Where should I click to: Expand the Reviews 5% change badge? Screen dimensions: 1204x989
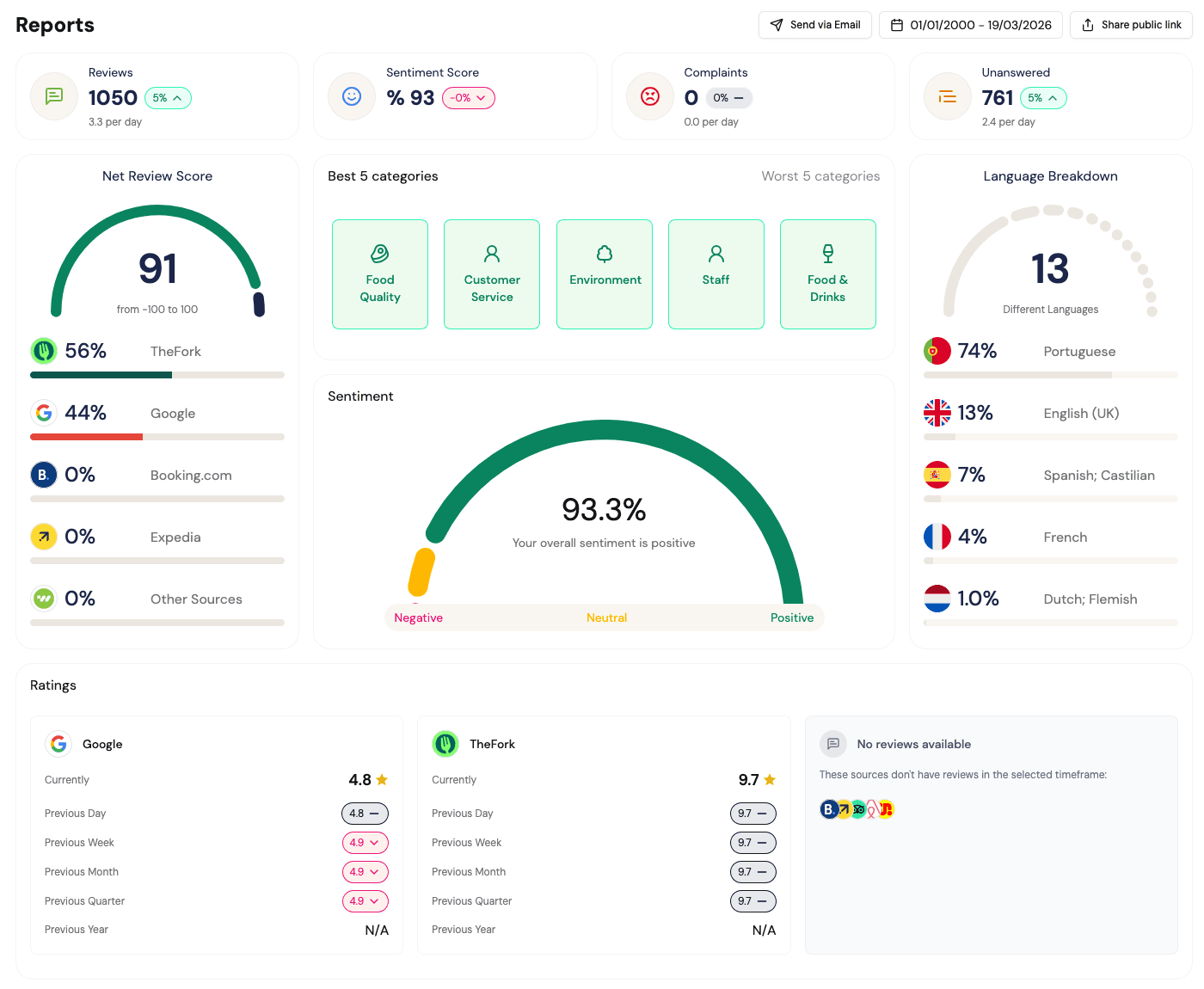pos(169,98)
